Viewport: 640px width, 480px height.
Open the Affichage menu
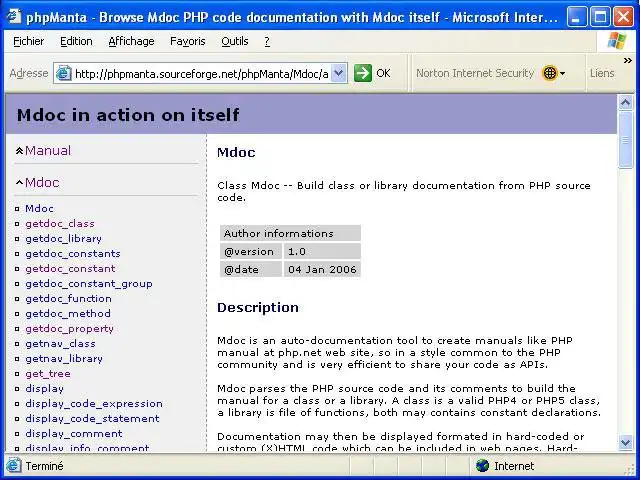[131, 41]
